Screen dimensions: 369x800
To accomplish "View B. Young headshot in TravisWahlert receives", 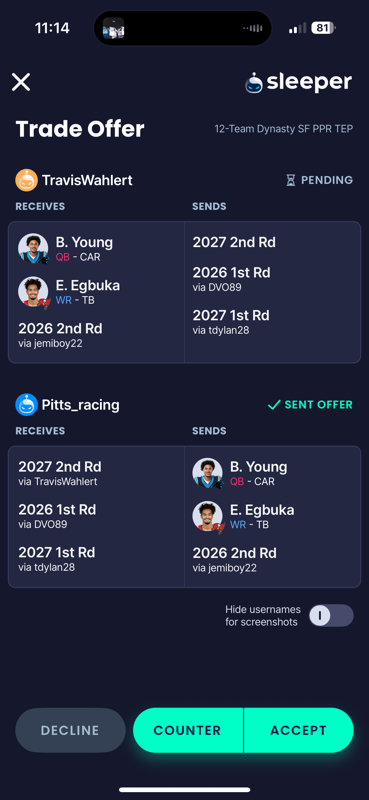I will [33, 248].
